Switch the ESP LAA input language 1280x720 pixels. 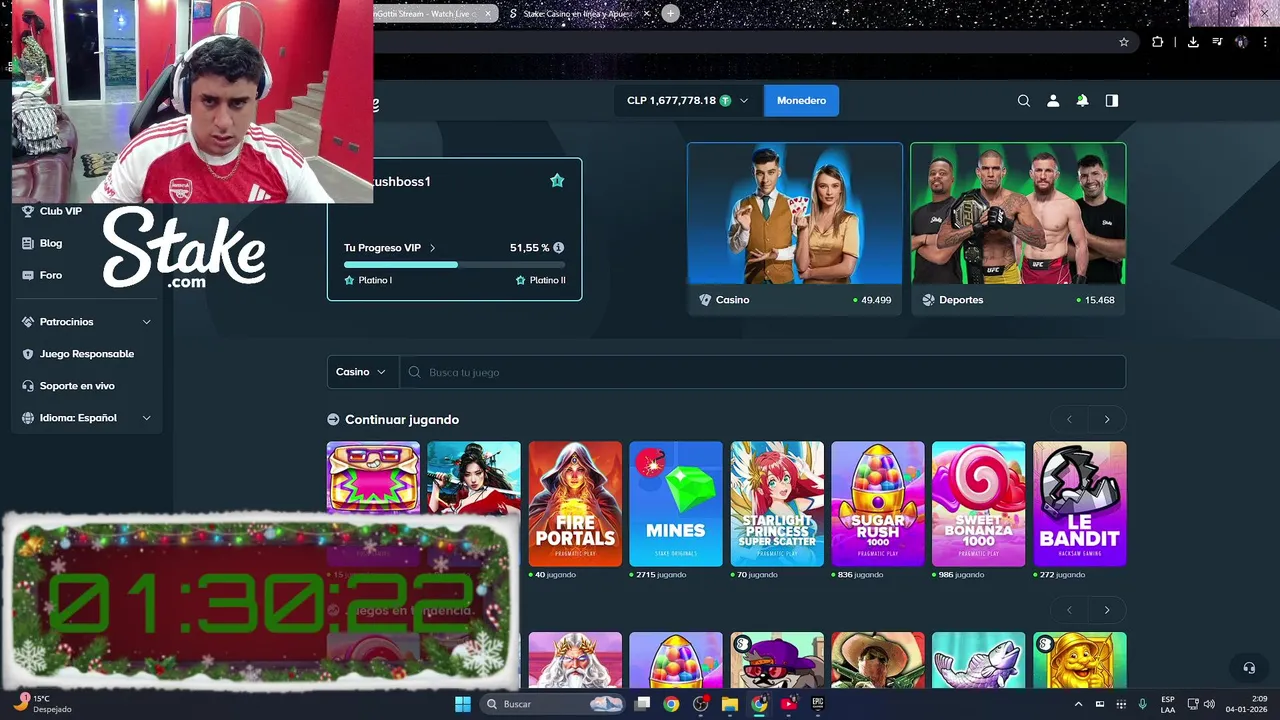[1168, 704]
